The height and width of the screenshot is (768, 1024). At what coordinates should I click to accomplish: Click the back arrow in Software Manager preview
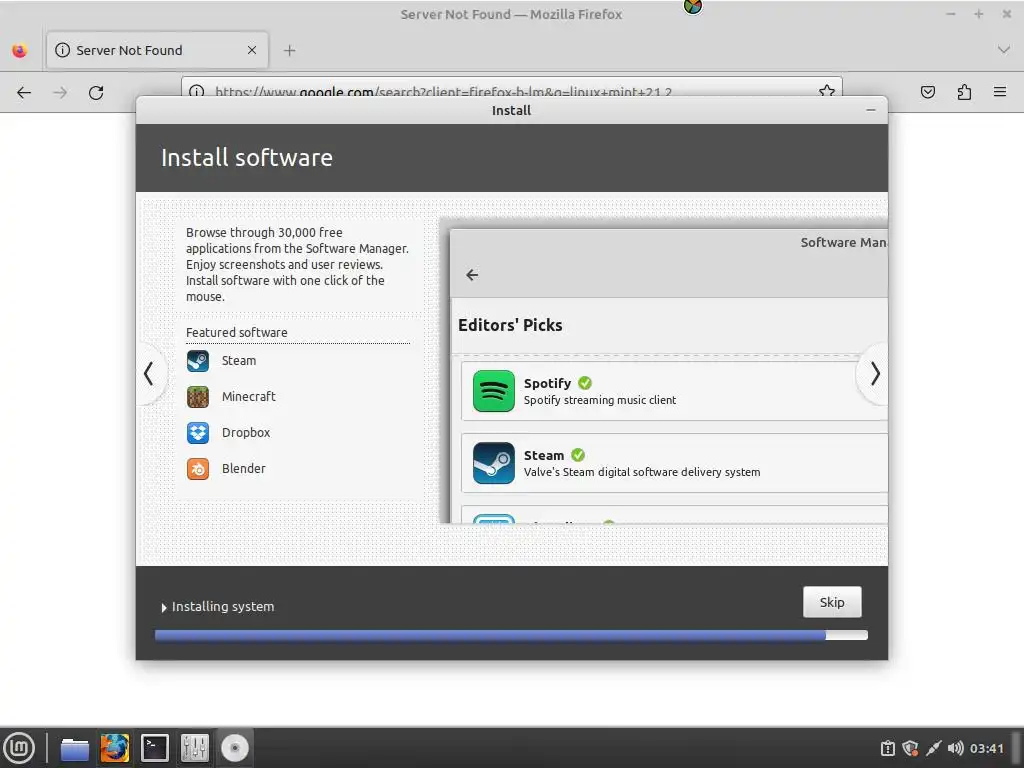472,275
